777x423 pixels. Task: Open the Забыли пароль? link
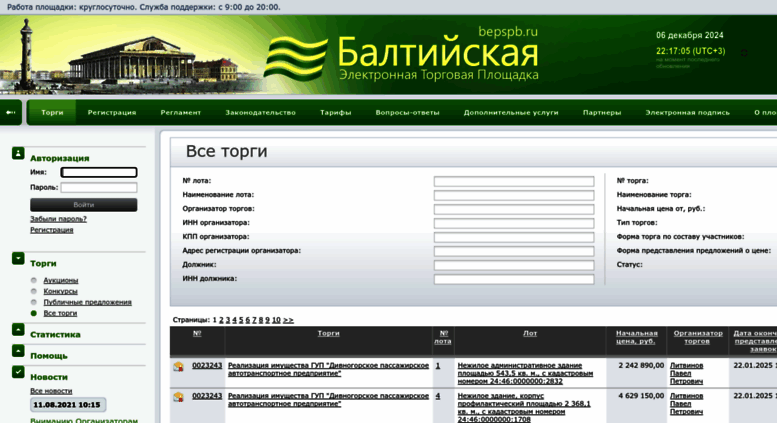coord(58,219)
